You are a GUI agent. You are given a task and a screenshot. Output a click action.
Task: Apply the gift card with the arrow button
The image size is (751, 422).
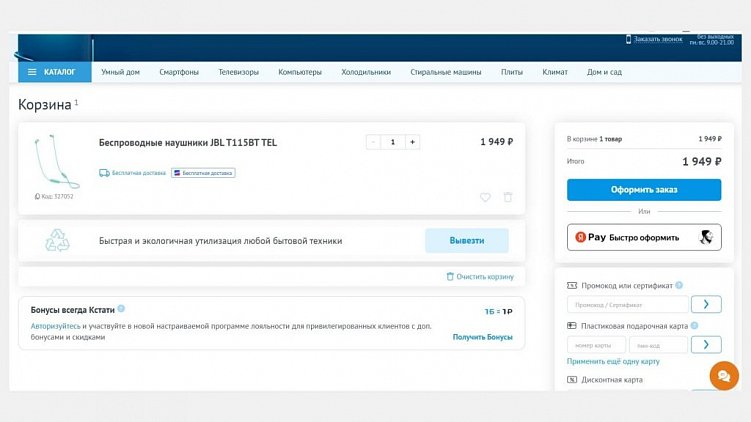(706, 345)
